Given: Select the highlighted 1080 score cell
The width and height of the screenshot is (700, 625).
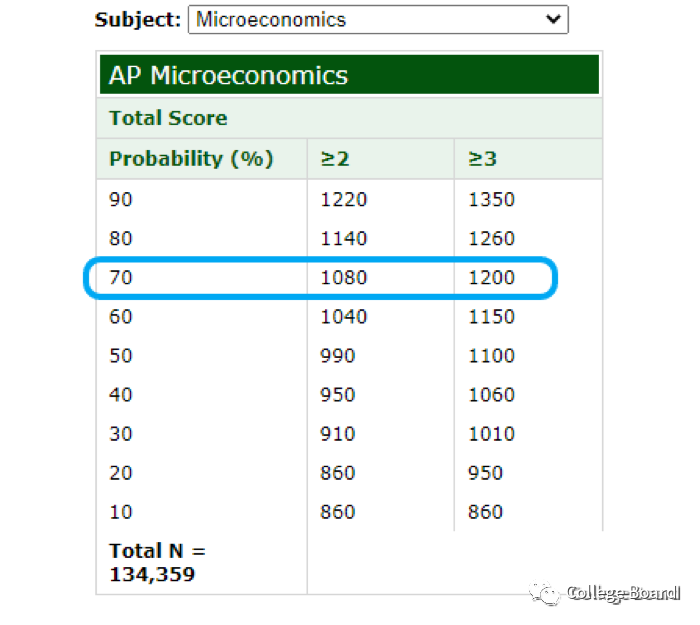Looking at the screenshot, I should click(344, 278).
